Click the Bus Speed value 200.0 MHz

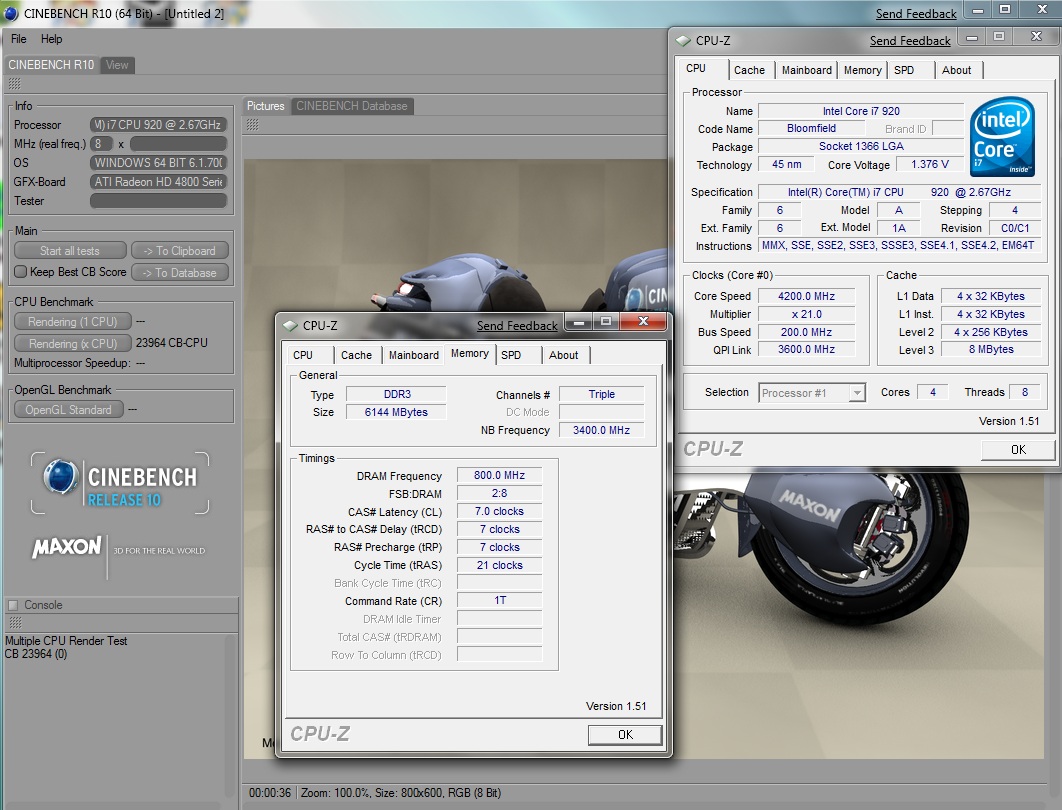(806, 332)
